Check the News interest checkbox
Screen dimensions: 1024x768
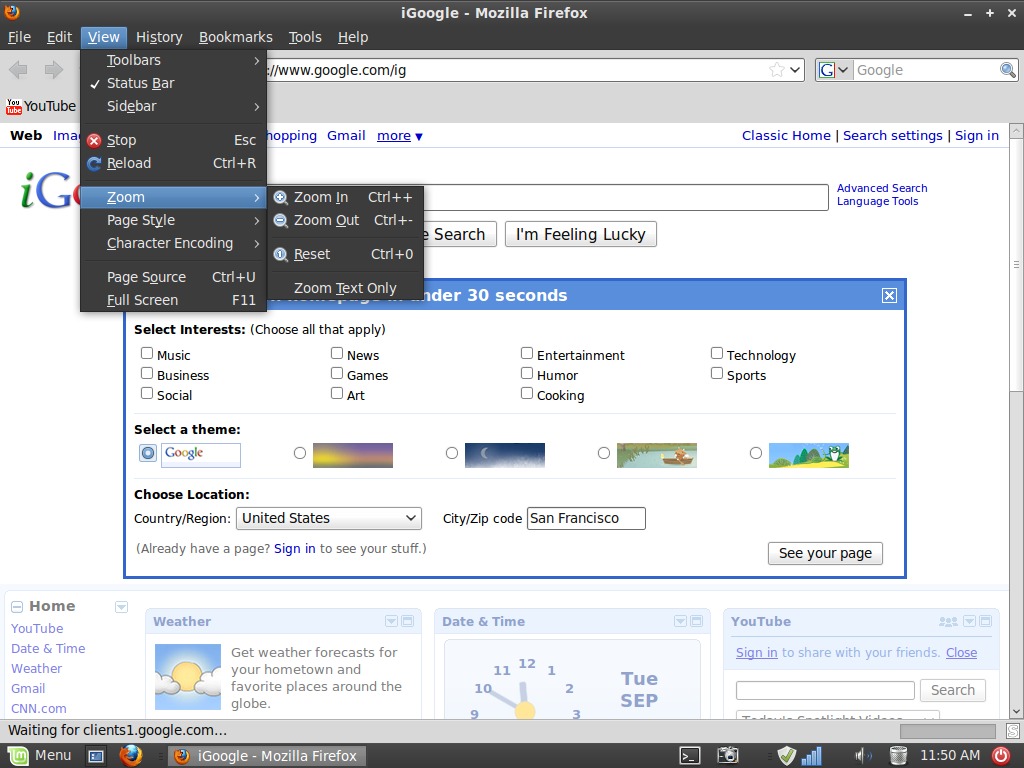pyautogui.click(x=337, y=353)
